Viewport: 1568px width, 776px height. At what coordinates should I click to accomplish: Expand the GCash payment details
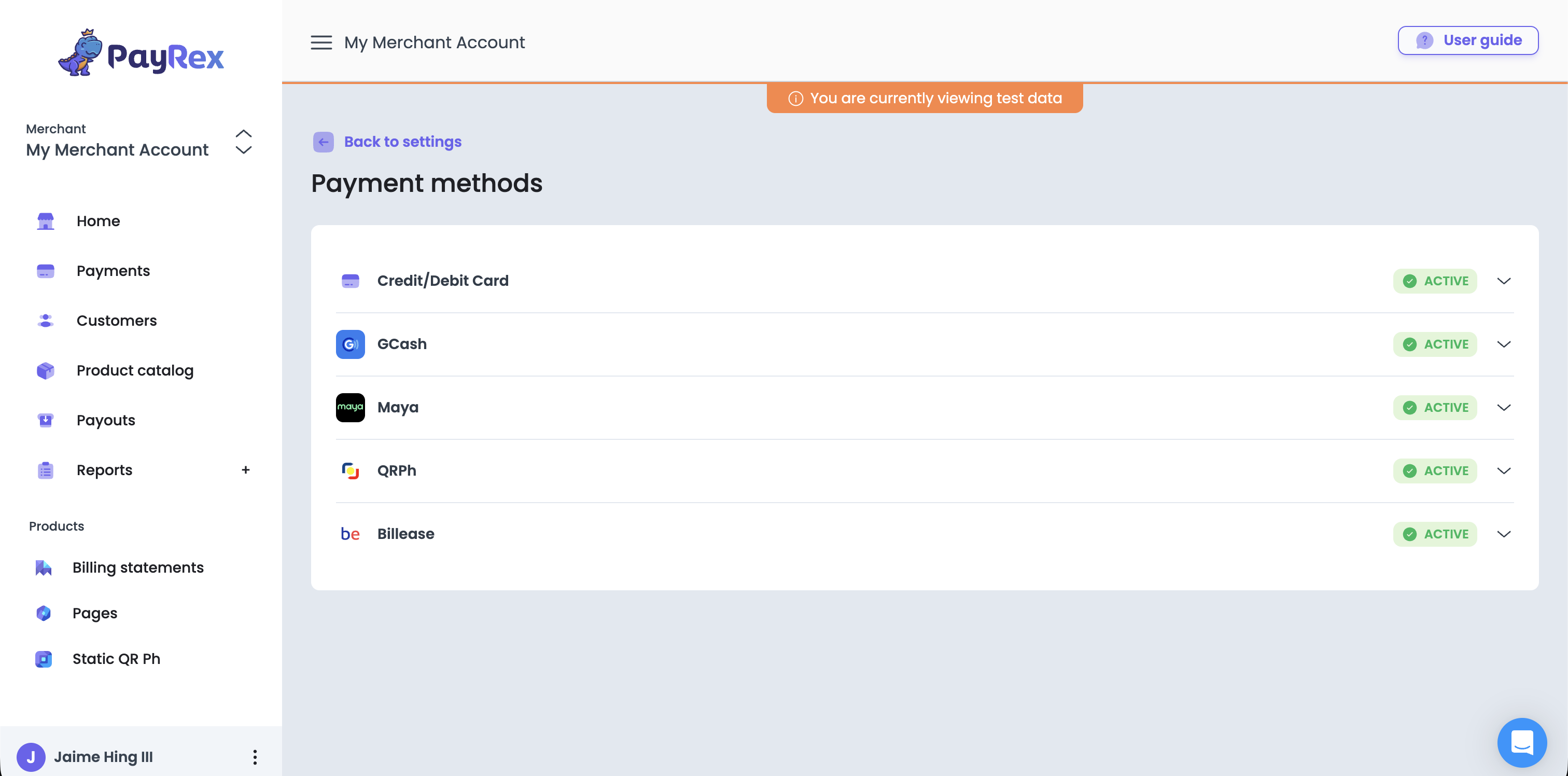[x=1504, y=343]
